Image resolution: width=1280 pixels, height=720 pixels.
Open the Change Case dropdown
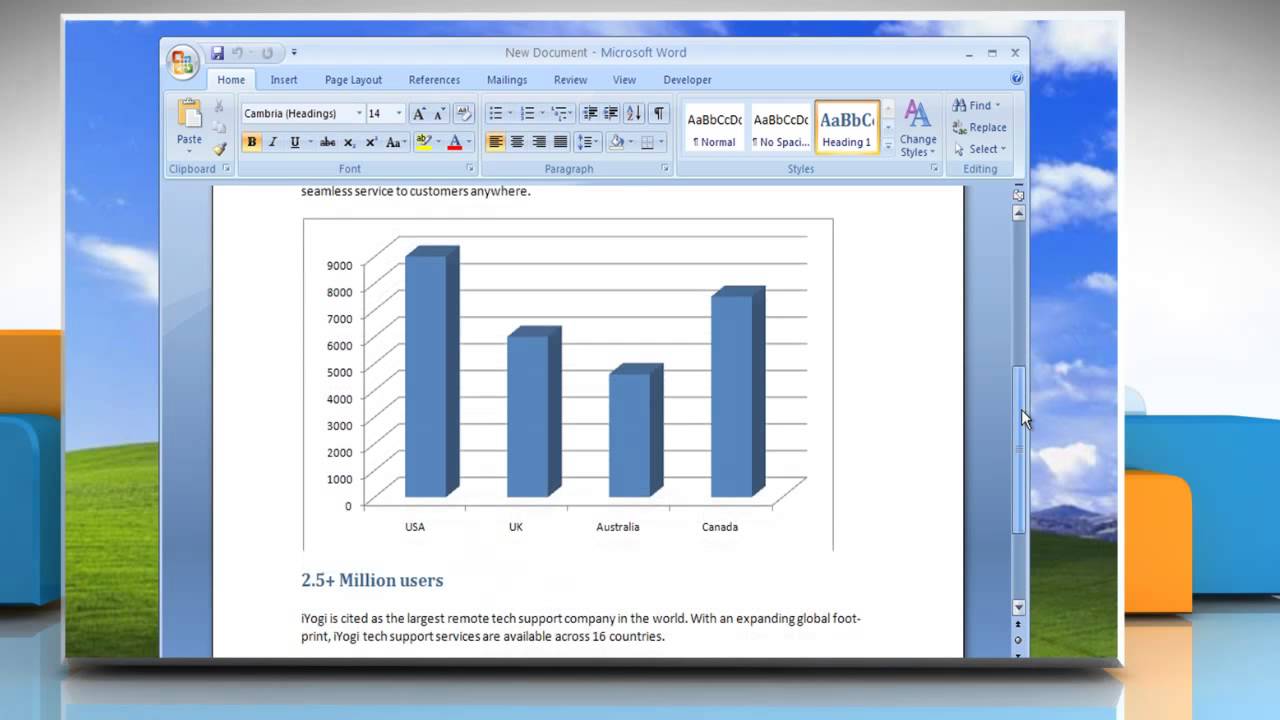point(395,143)
